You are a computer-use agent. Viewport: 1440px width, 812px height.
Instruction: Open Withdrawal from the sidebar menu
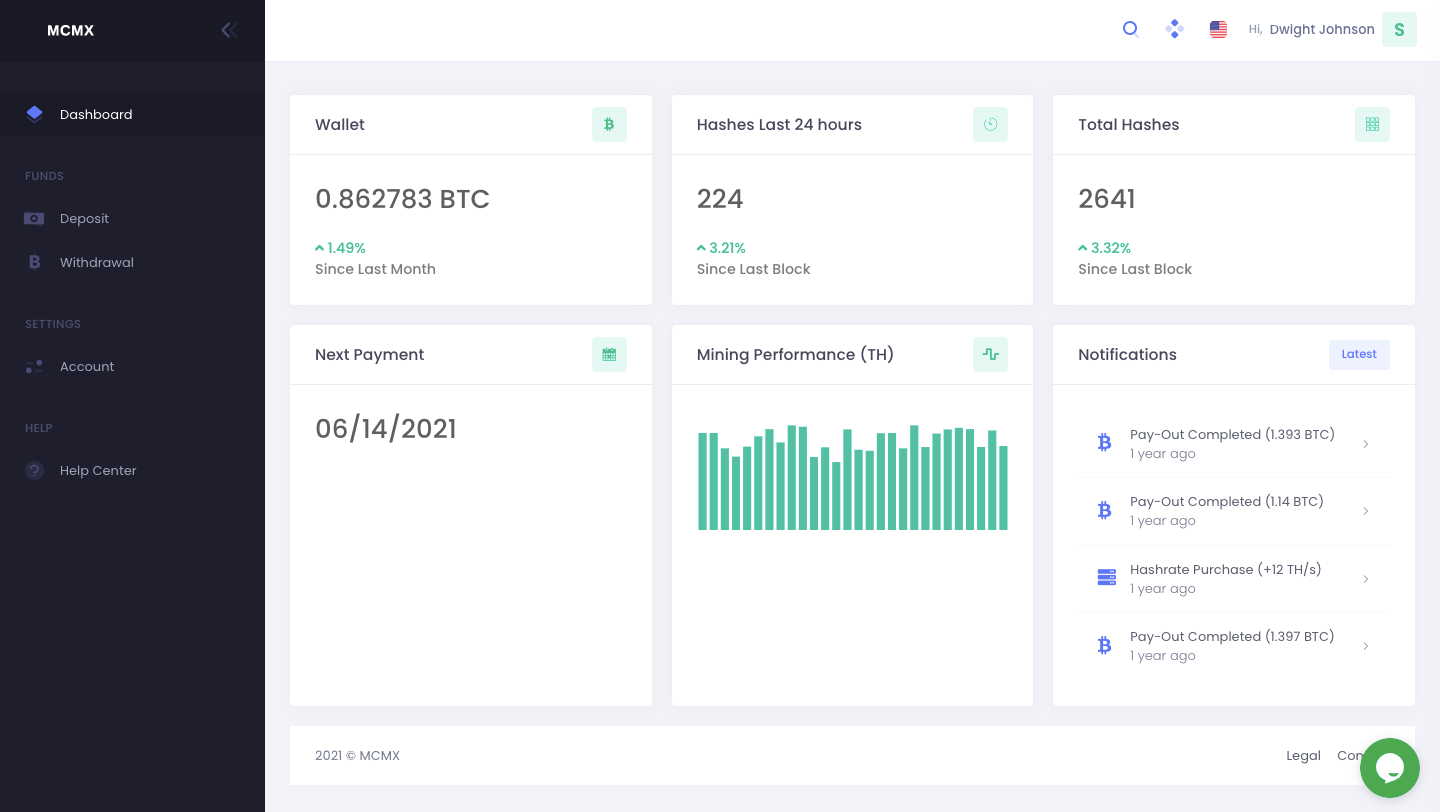pyautogui.click(x=96, y=263)
